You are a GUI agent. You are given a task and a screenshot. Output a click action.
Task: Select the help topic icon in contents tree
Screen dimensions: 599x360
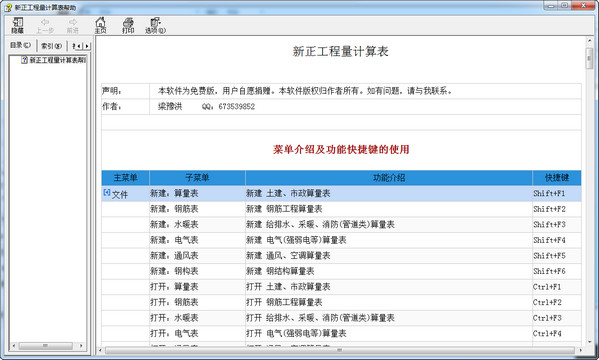pyautogui.click(x=24, y=60)
